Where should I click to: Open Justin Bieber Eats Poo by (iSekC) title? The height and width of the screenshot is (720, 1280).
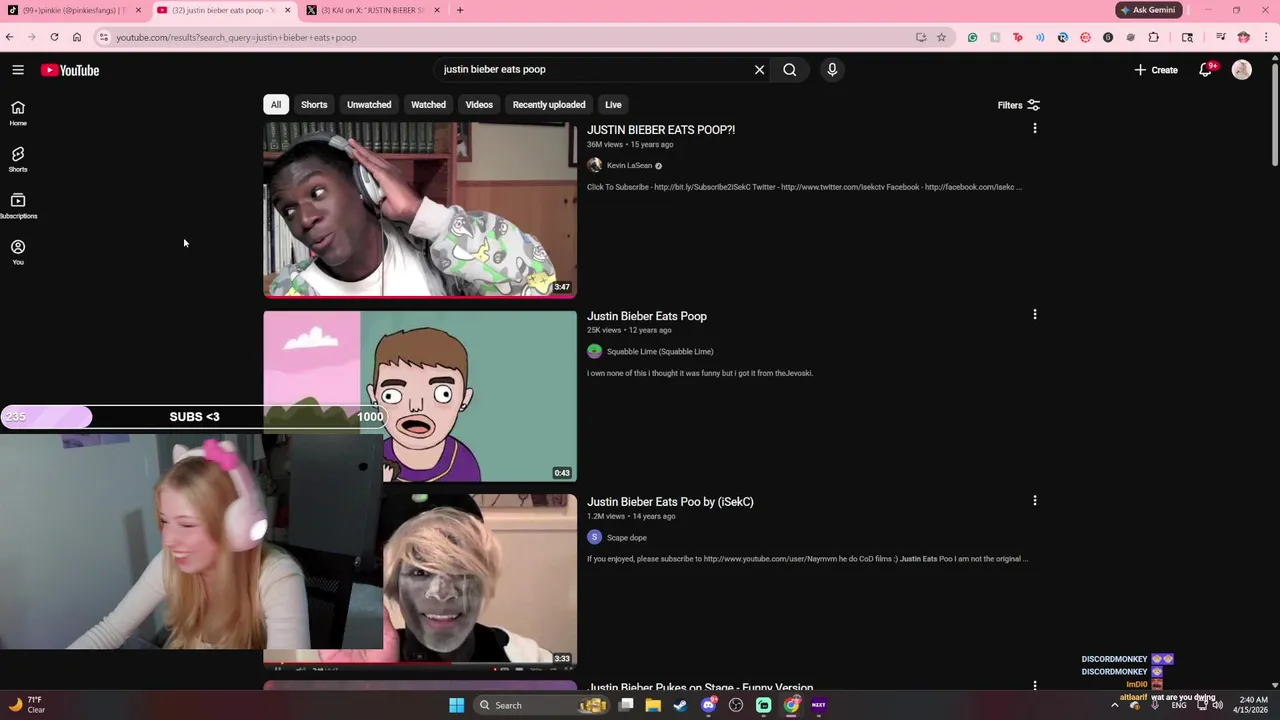670,502
